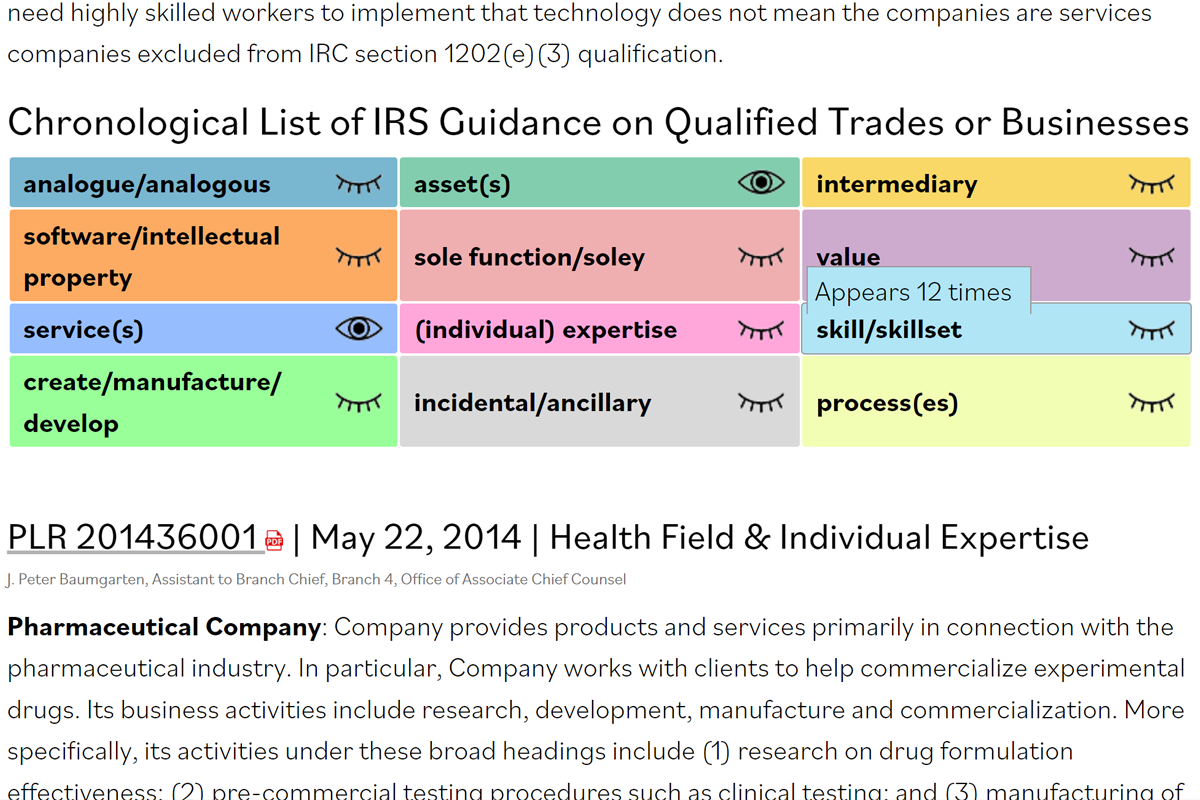The width and height of the screenshot is (1200, 800).
Task: Select the "asset(s)" keyword card
Action: click(x=560, y=182)
